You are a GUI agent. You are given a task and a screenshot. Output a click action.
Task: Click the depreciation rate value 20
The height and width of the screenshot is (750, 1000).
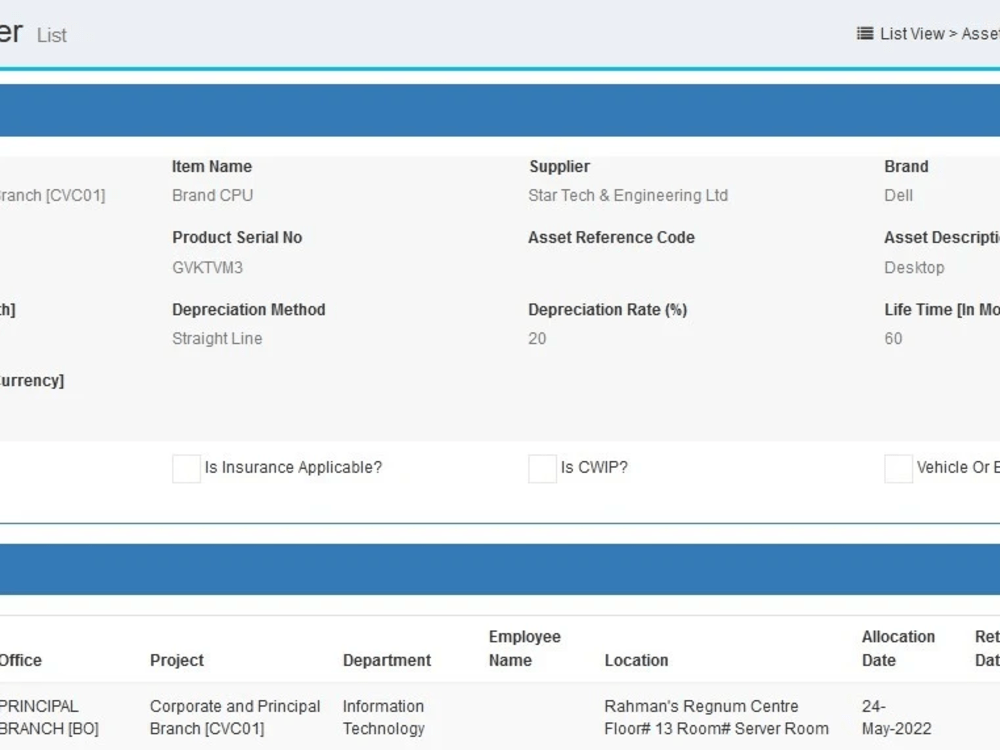point(537,339)
